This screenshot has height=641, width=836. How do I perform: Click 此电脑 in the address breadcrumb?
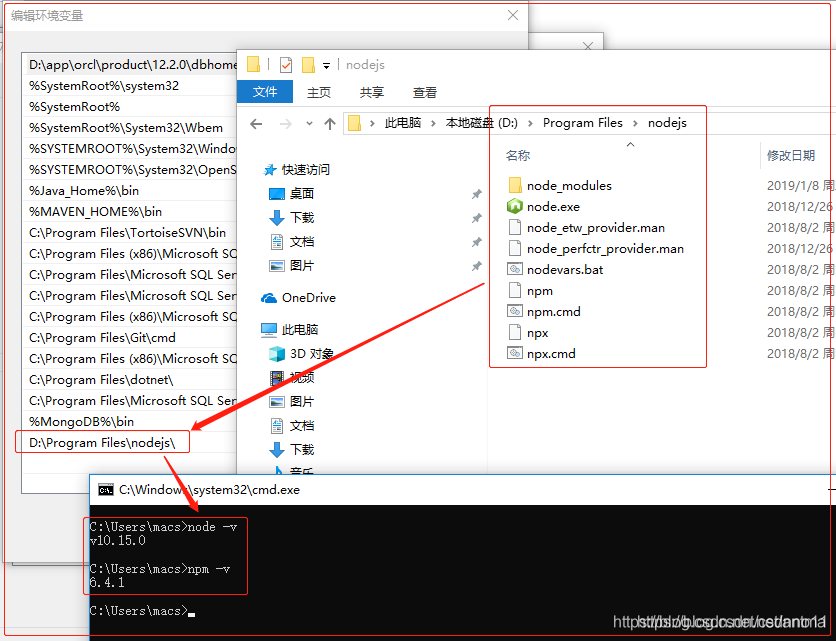(x=403, y=123)
